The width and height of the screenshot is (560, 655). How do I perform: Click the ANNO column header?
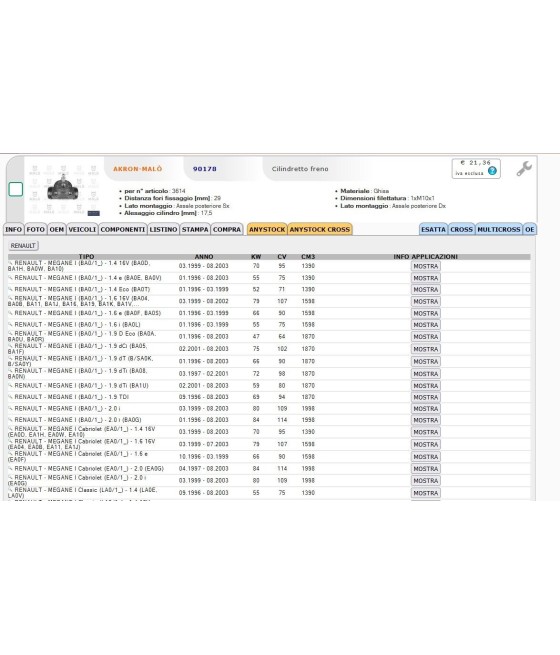click(x=204, y=256)
